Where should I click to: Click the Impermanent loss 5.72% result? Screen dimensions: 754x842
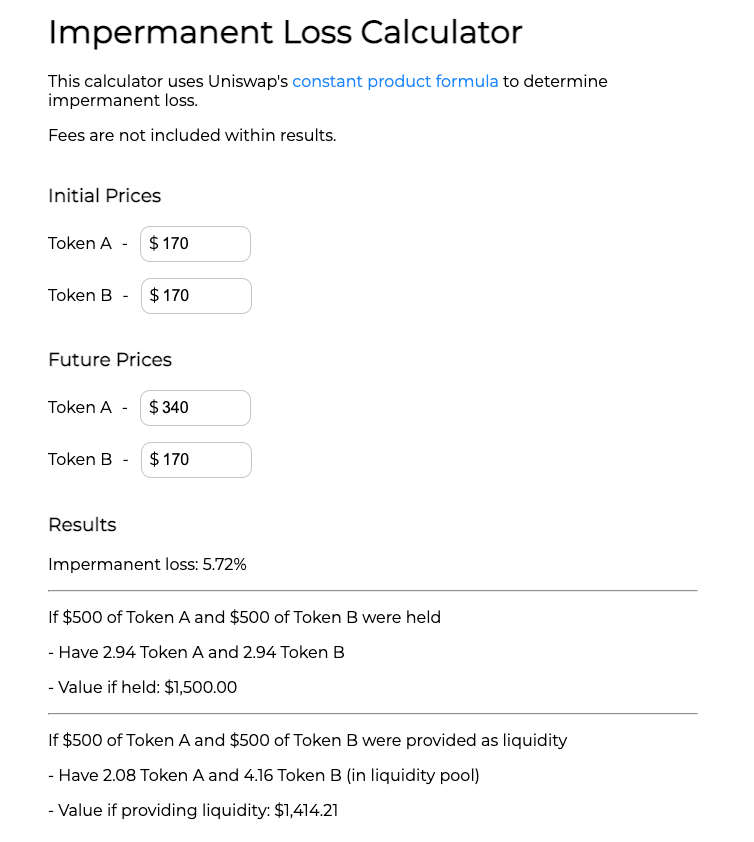147,565
